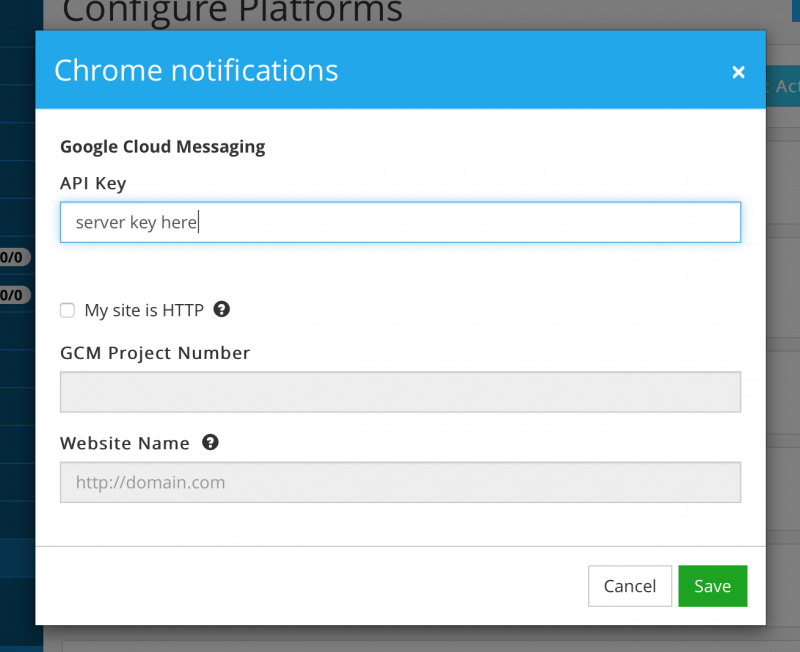The width and height of the screenshot is (800, 652).
Task: Click the Website Name field showing 'http://domain.com'
Action: click(400, 482)
